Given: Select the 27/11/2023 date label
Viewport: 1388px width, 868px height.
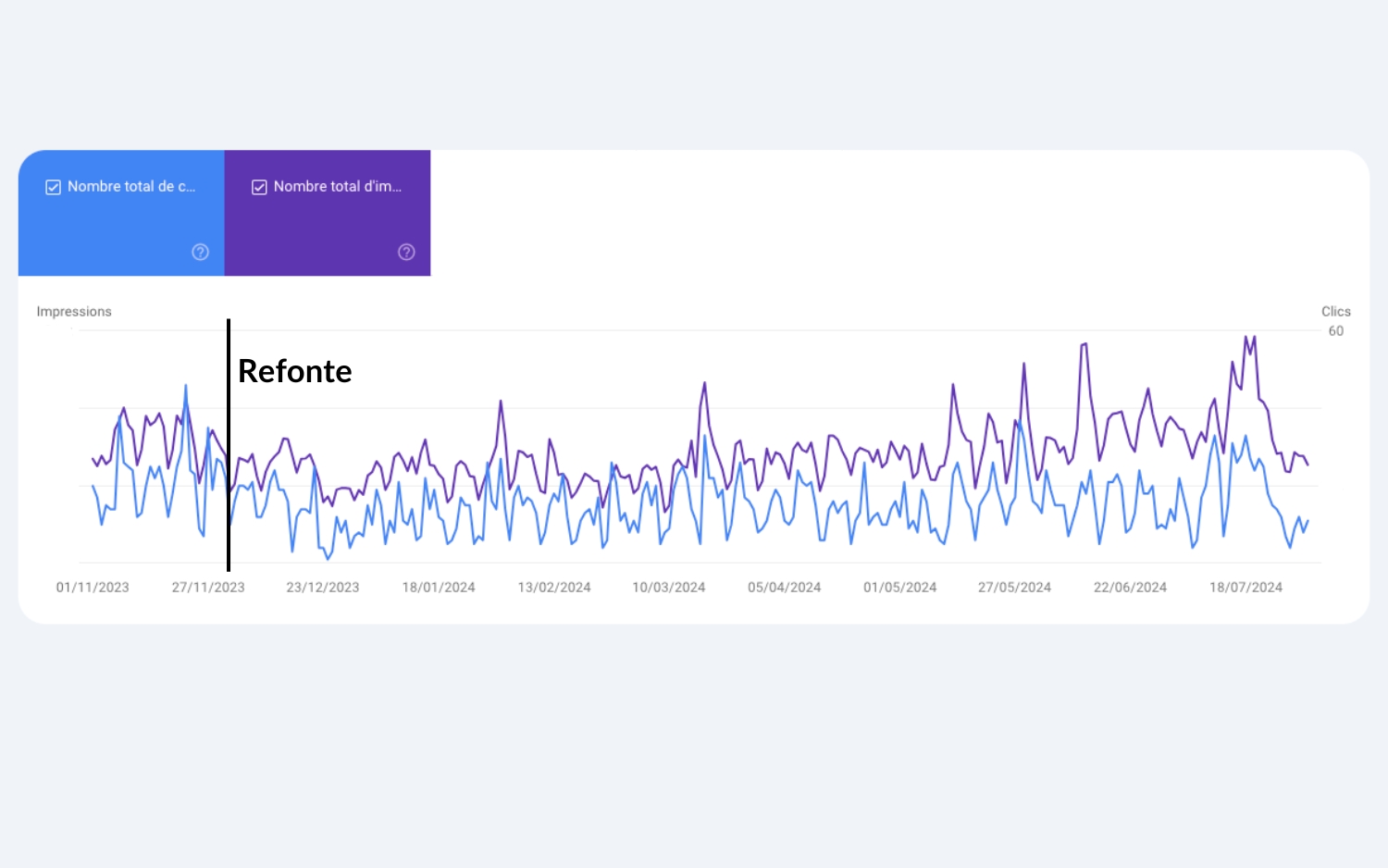Looking at the screenshot, I should (208, 588).
